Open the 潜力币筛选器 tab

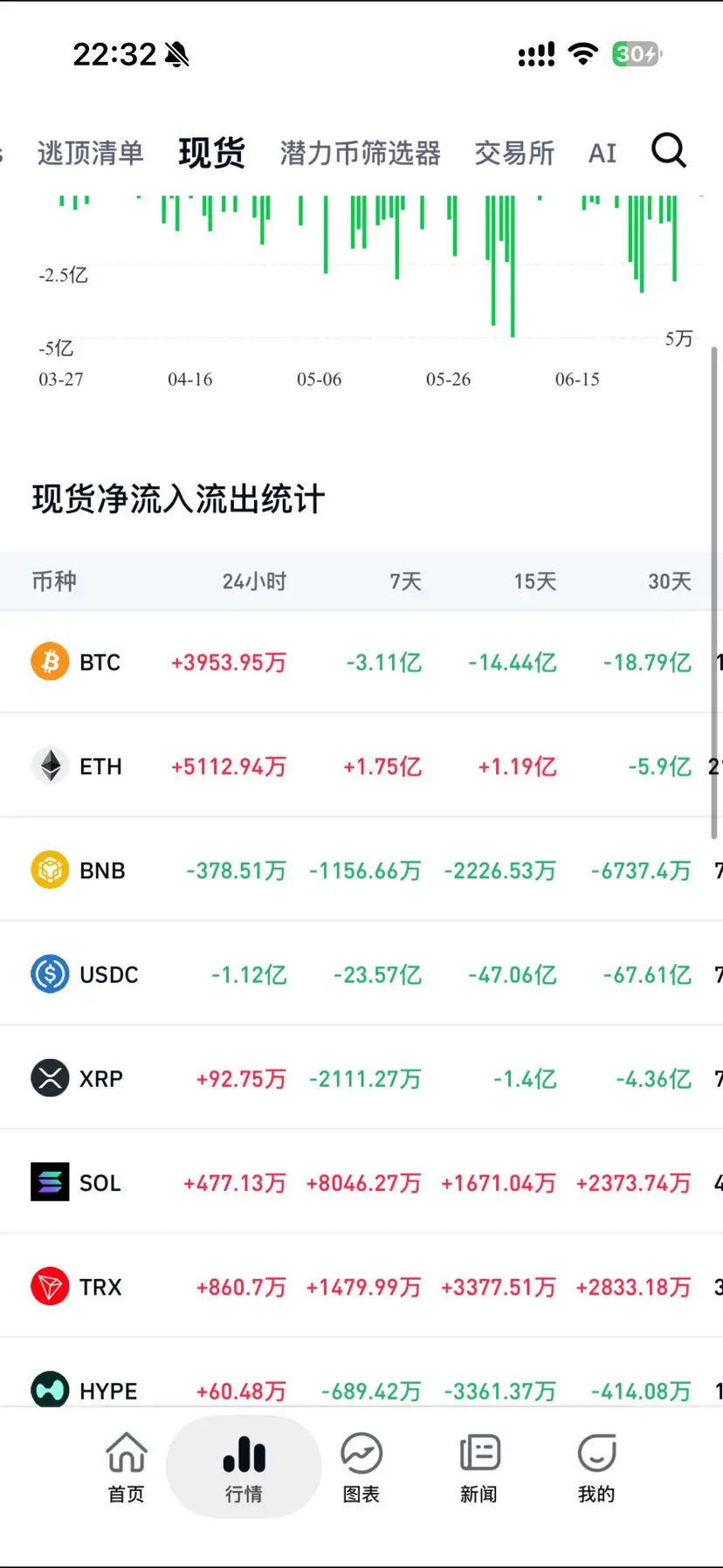coord(360,153)
